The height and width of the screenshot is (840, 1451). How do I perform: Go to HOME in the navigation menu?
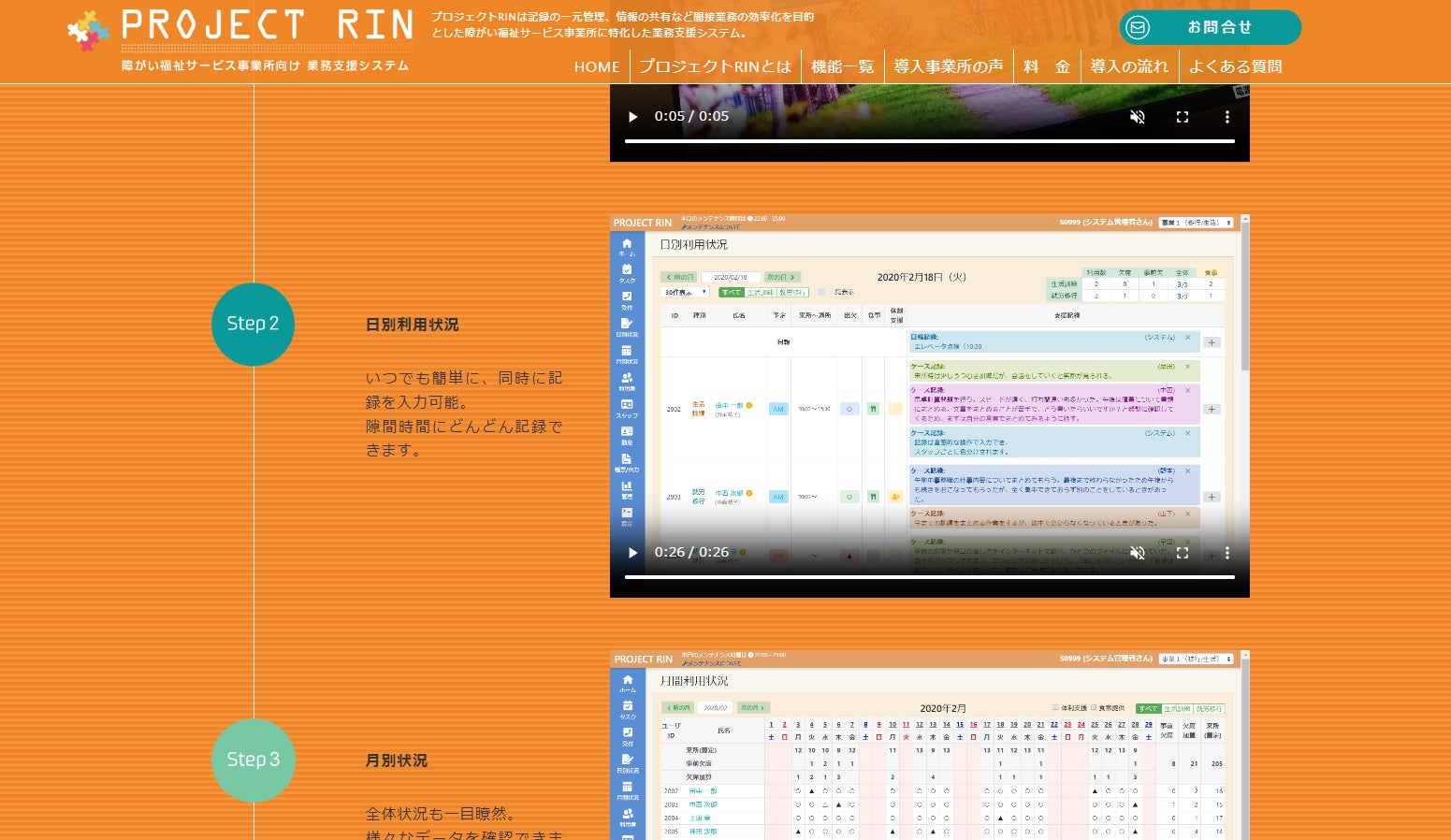(597, 66)
